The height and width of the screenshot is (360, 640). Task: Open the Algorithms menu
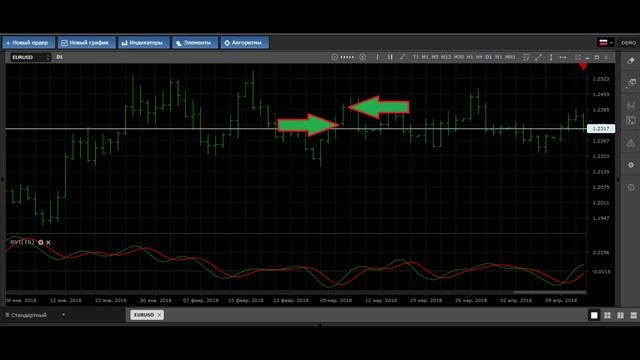244,42
